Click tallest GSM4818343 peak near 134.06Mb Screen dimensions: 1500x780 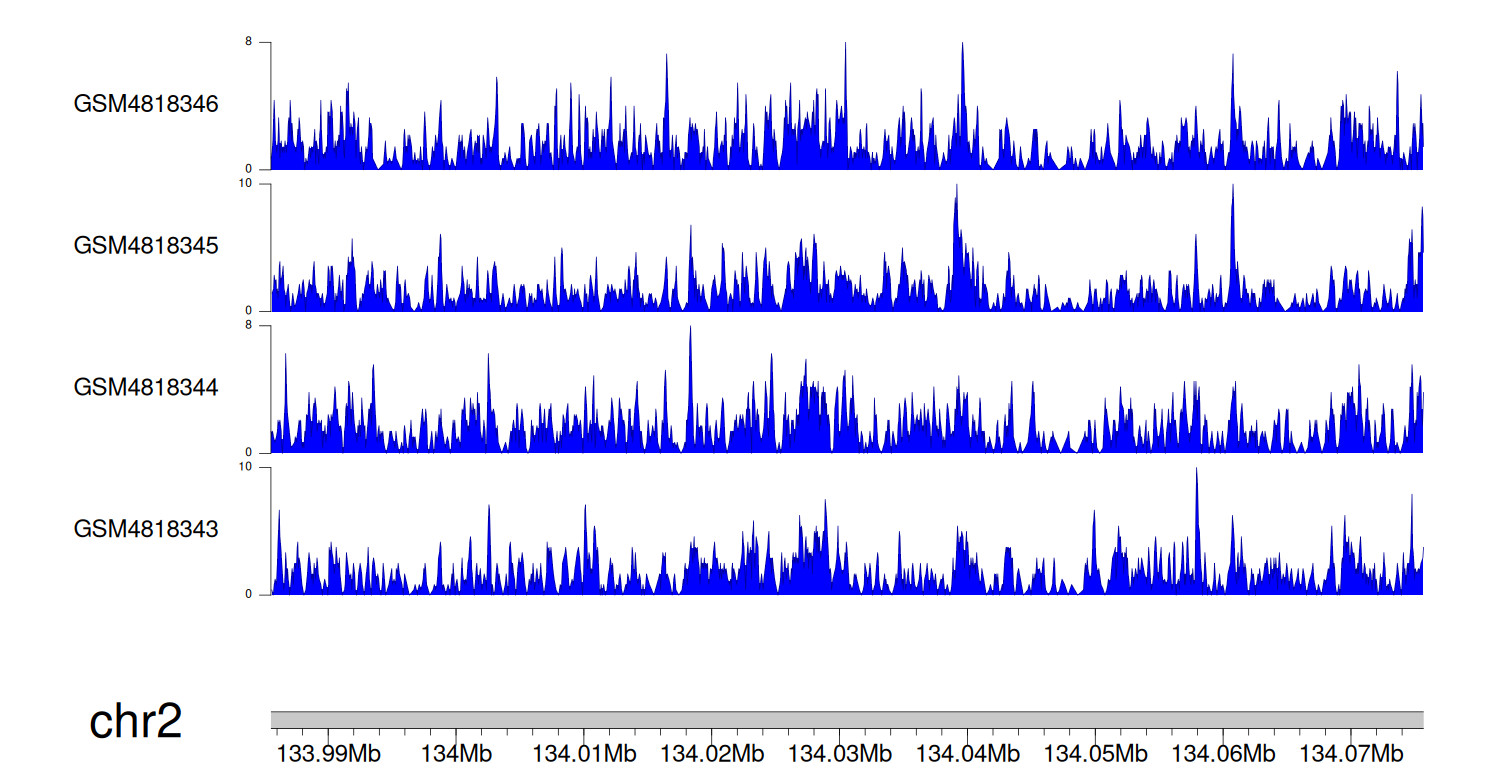[x=1196, y=472]
